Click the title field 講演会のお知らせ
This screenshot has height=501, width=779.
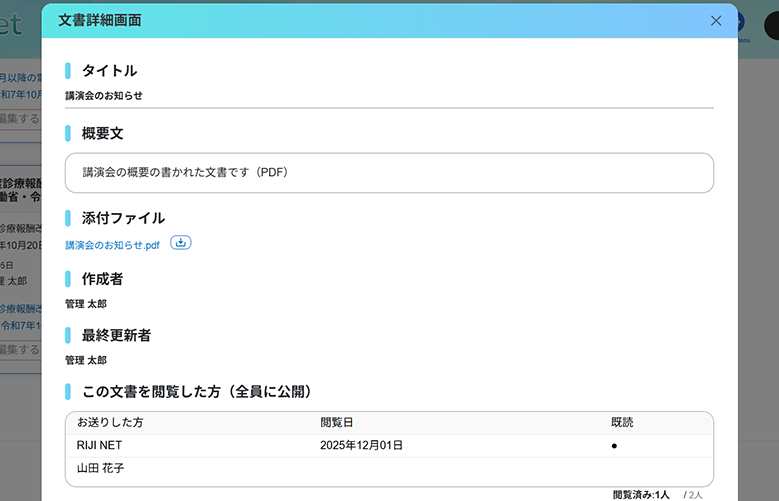click(x=104, y=96)
